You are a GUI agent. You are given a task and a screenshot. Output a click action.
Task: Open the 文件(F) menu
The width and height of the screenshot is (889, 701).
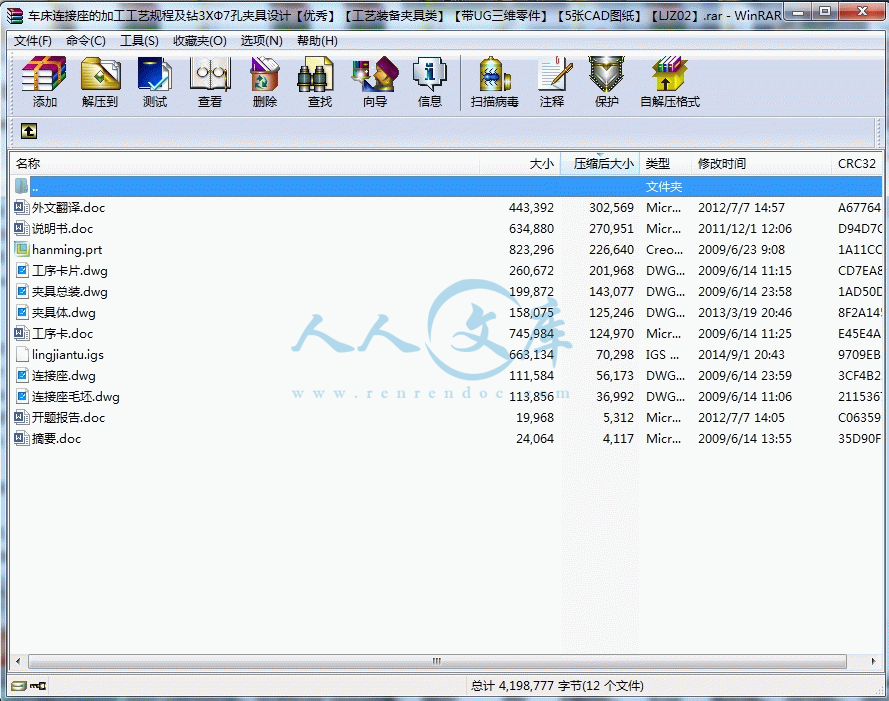point(33,41)
